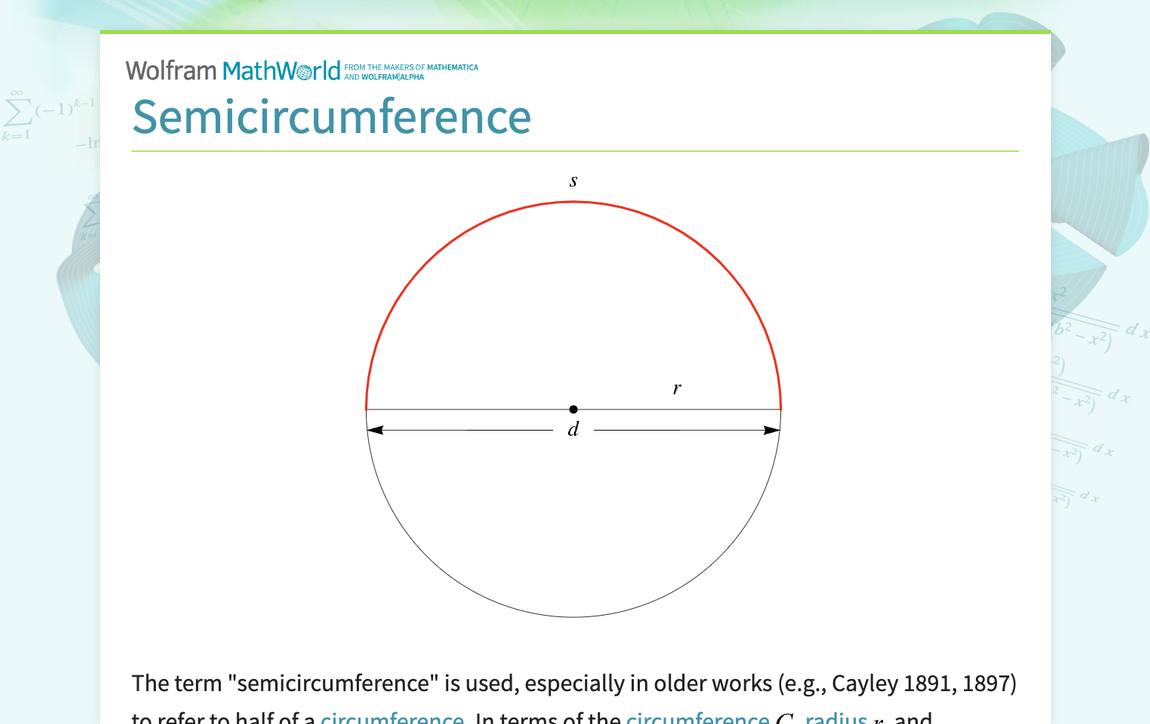
Task: Open the second circumference hyperlink
Action: pos(698,718)
